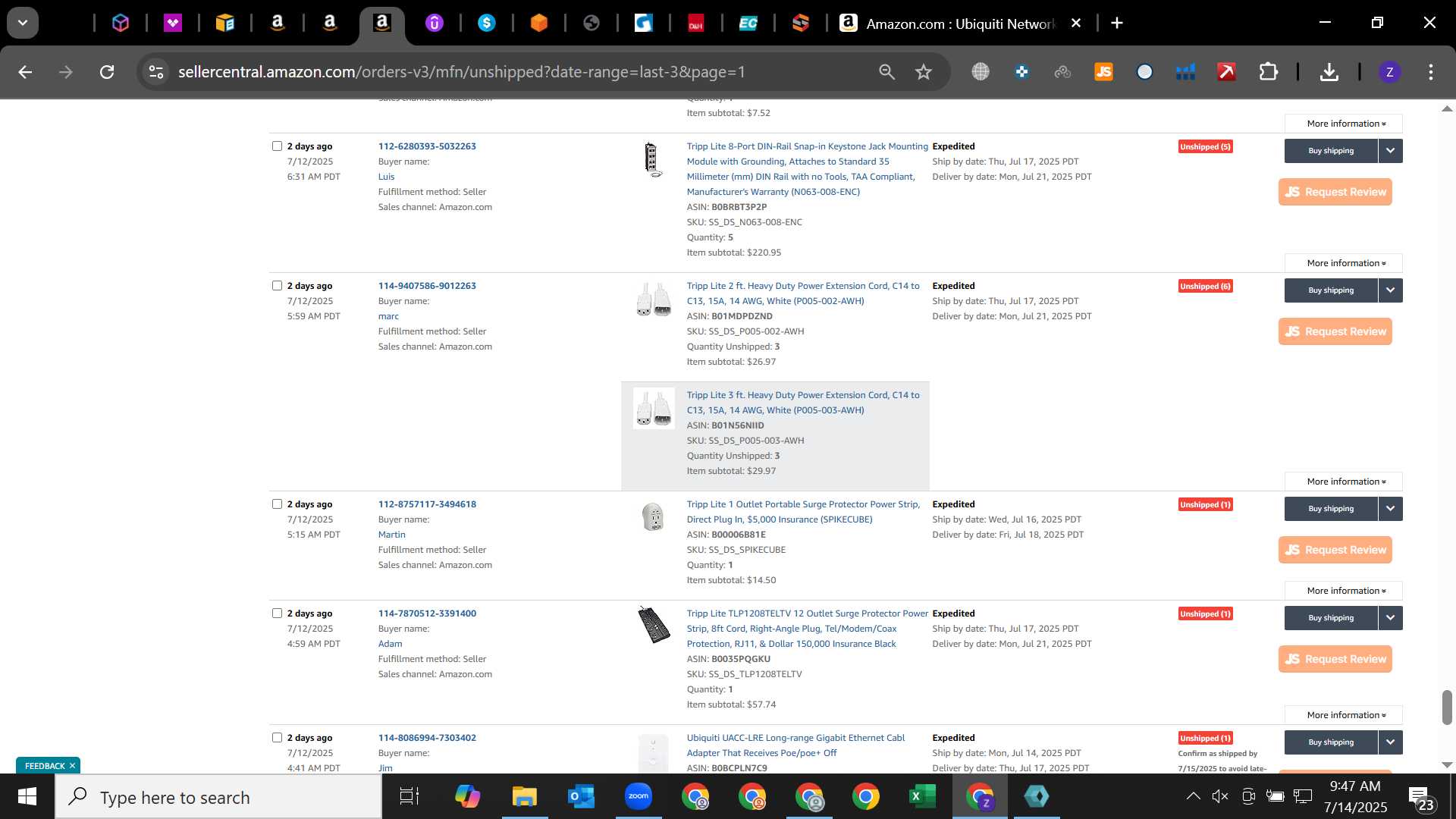Viewport: 1456px width, 819px height.
Task: Open the Extensions puzzle icon
Action: [1268, 72]
